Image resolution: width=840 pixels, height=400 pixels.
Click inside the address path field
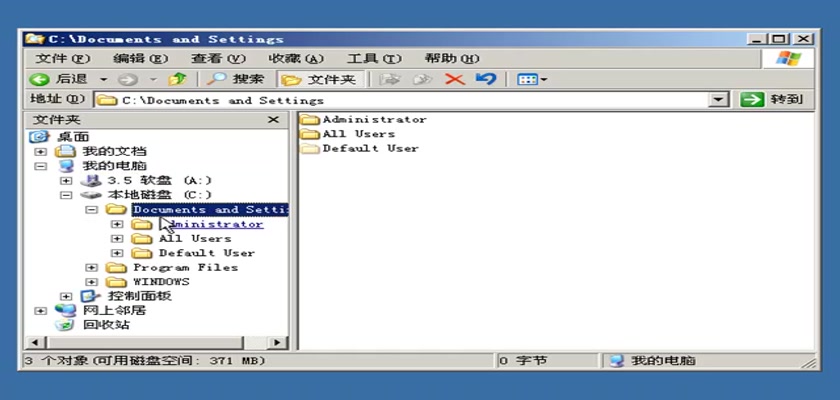400,100
